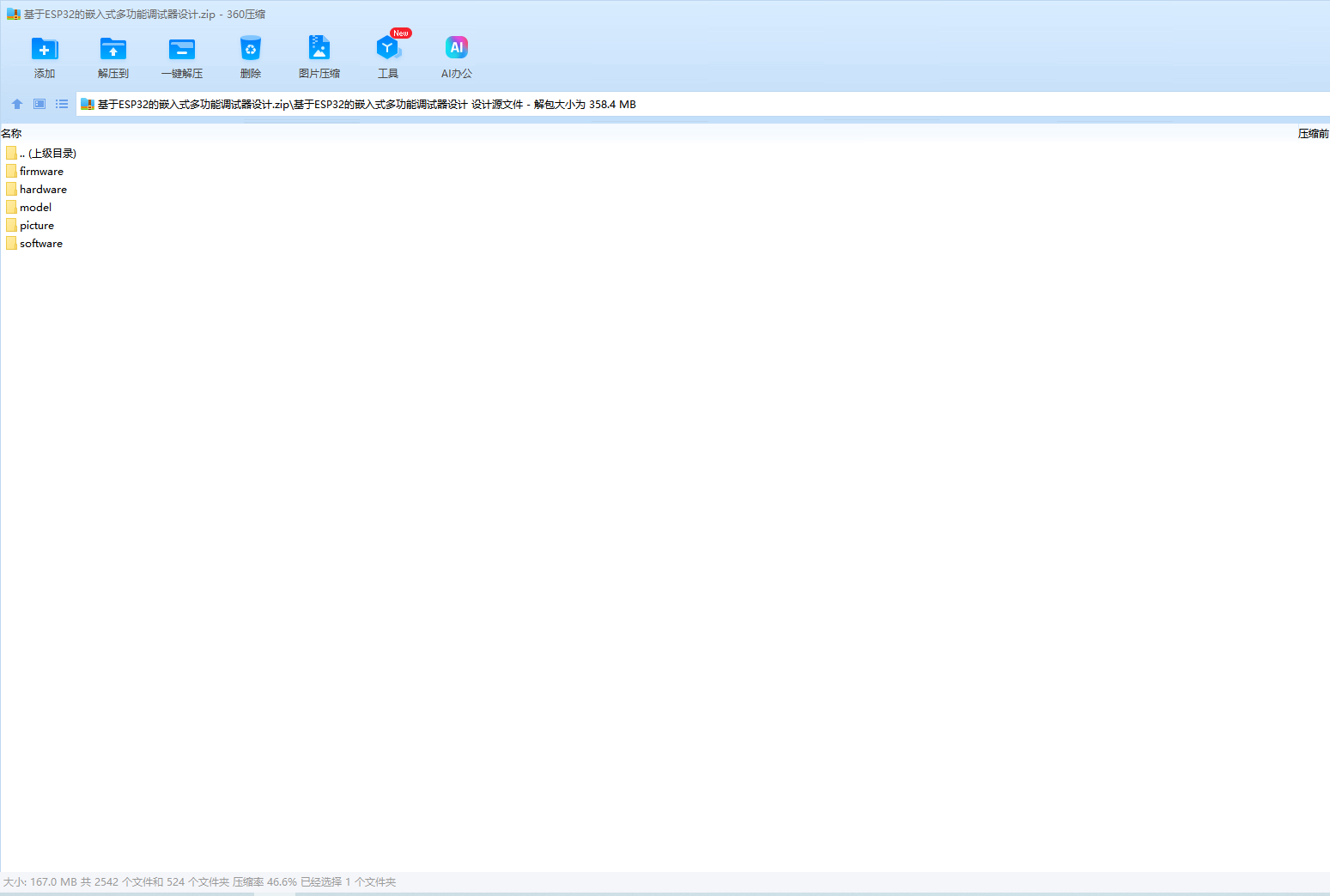
Task: Click the One-click Extract (一键解压) icon
Action: point(182,50)
